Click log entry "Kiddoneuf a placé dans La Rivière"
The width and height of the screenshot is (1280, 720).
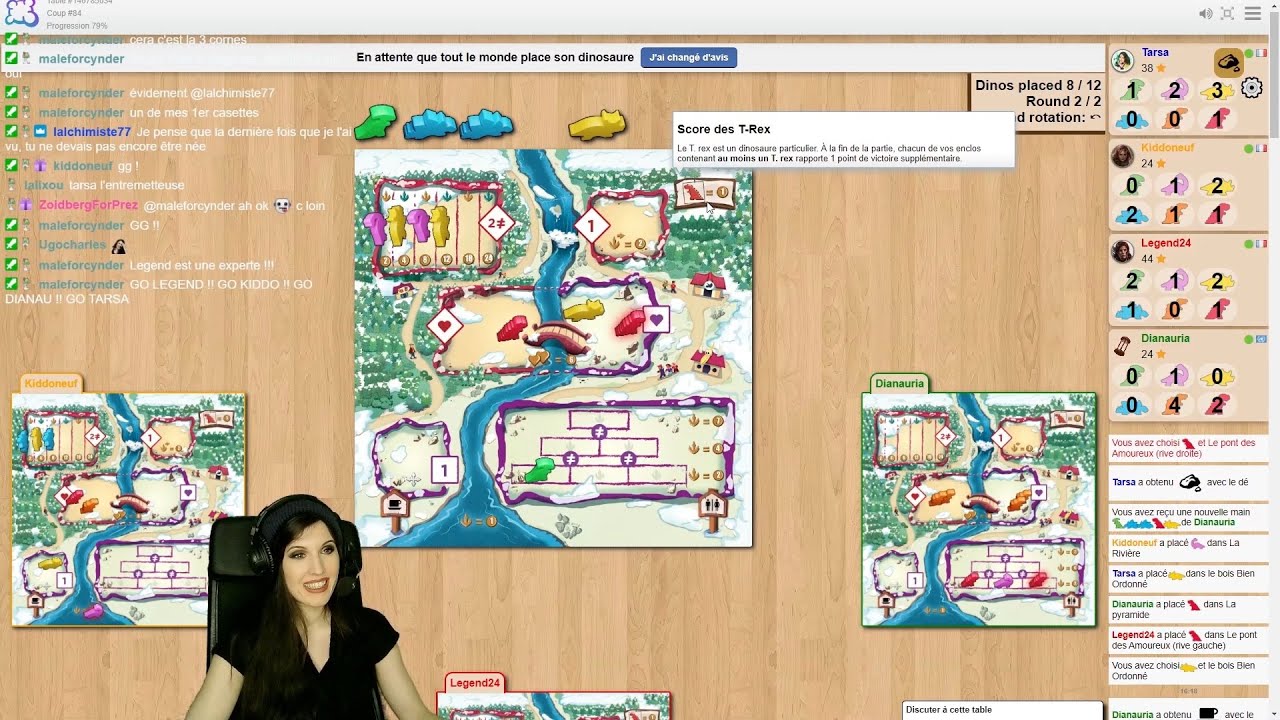(1187, 548)
